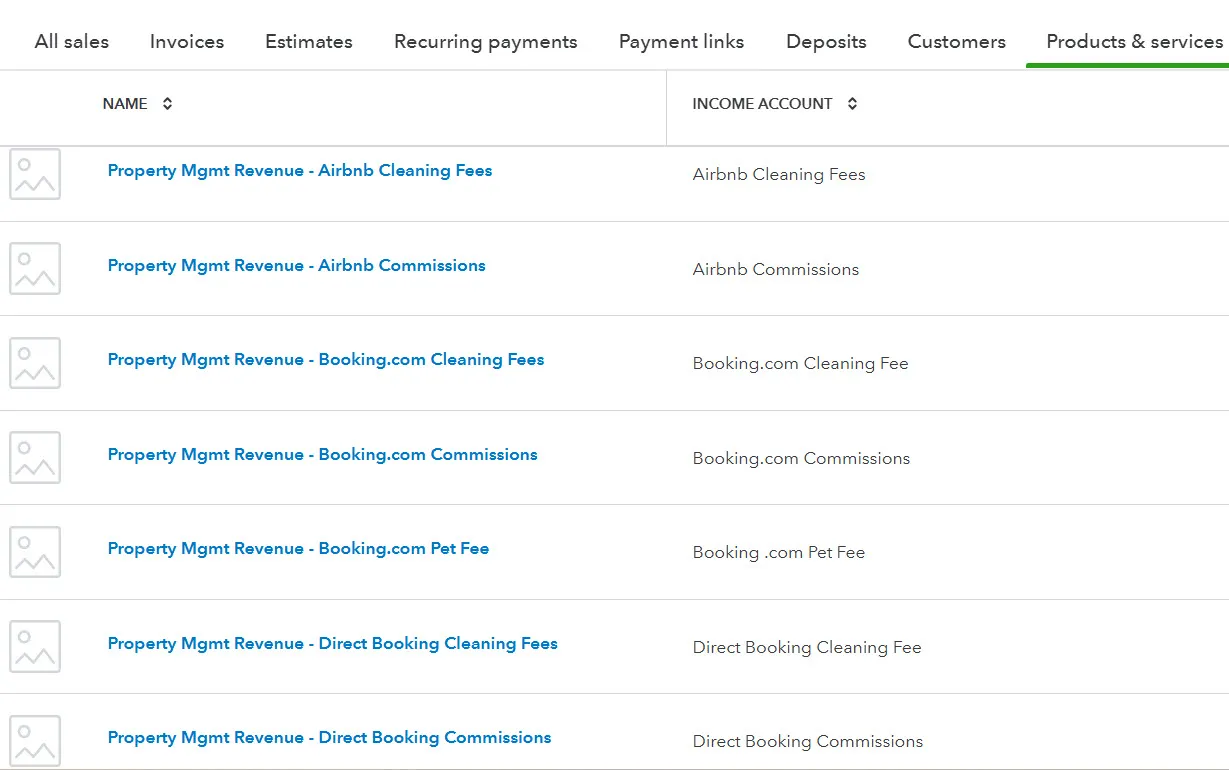Switch to the All sales tab

tap(72, 42)
